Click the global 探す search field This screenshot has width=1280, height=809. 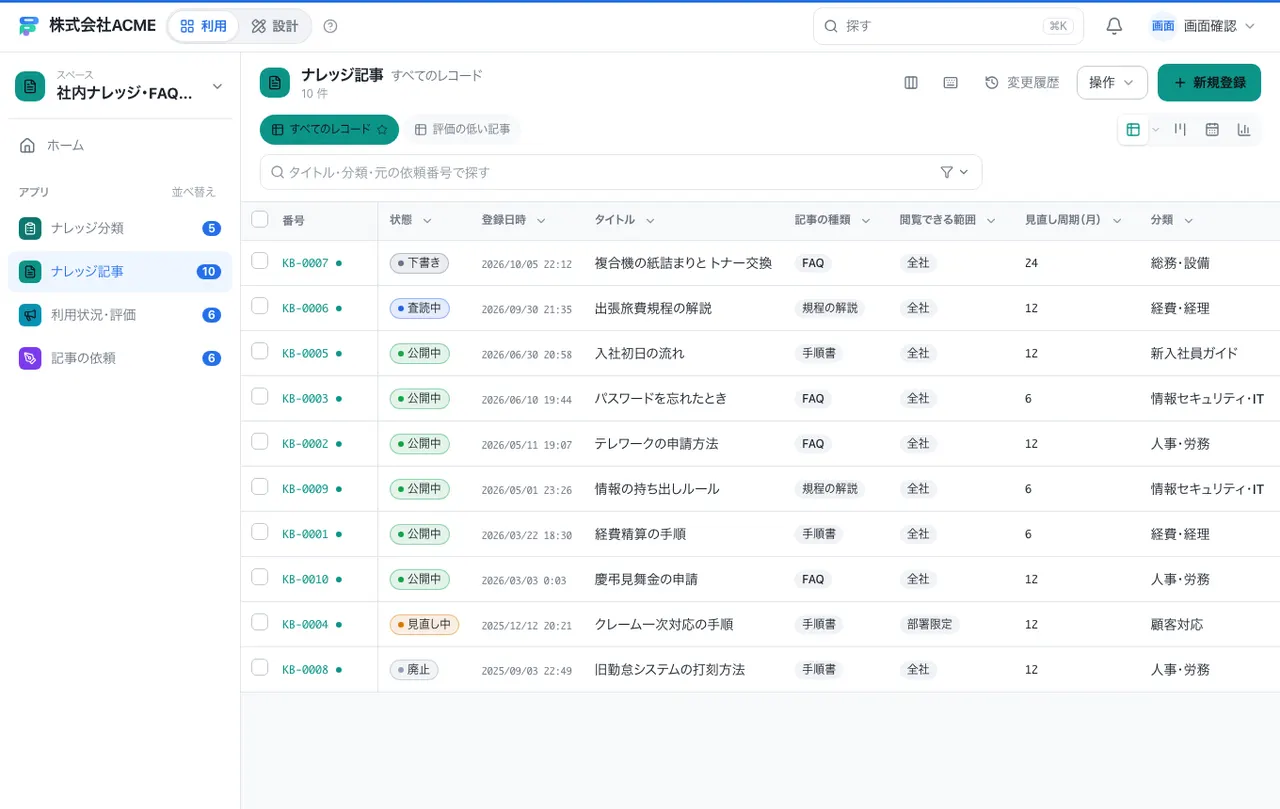tap(948, 26)
